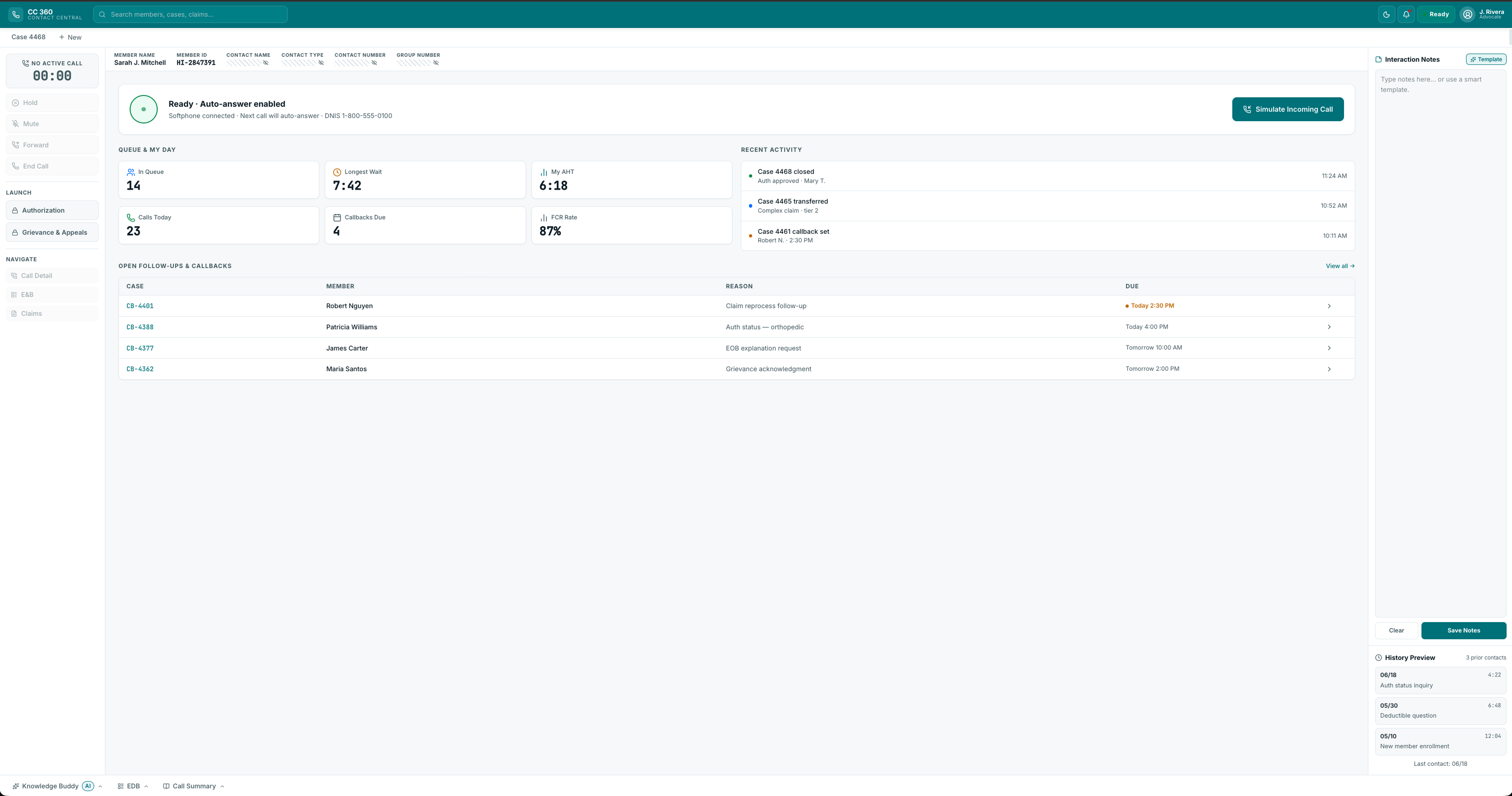Click the Mute call button
This screenshot has width=1512, height=796.
(x=52, y=124)
